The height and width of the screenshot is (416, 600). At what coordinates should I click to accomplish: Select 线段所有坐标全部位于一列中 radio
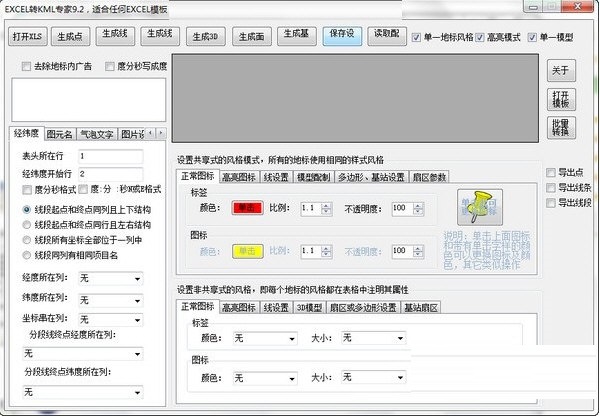pos(26,240)
